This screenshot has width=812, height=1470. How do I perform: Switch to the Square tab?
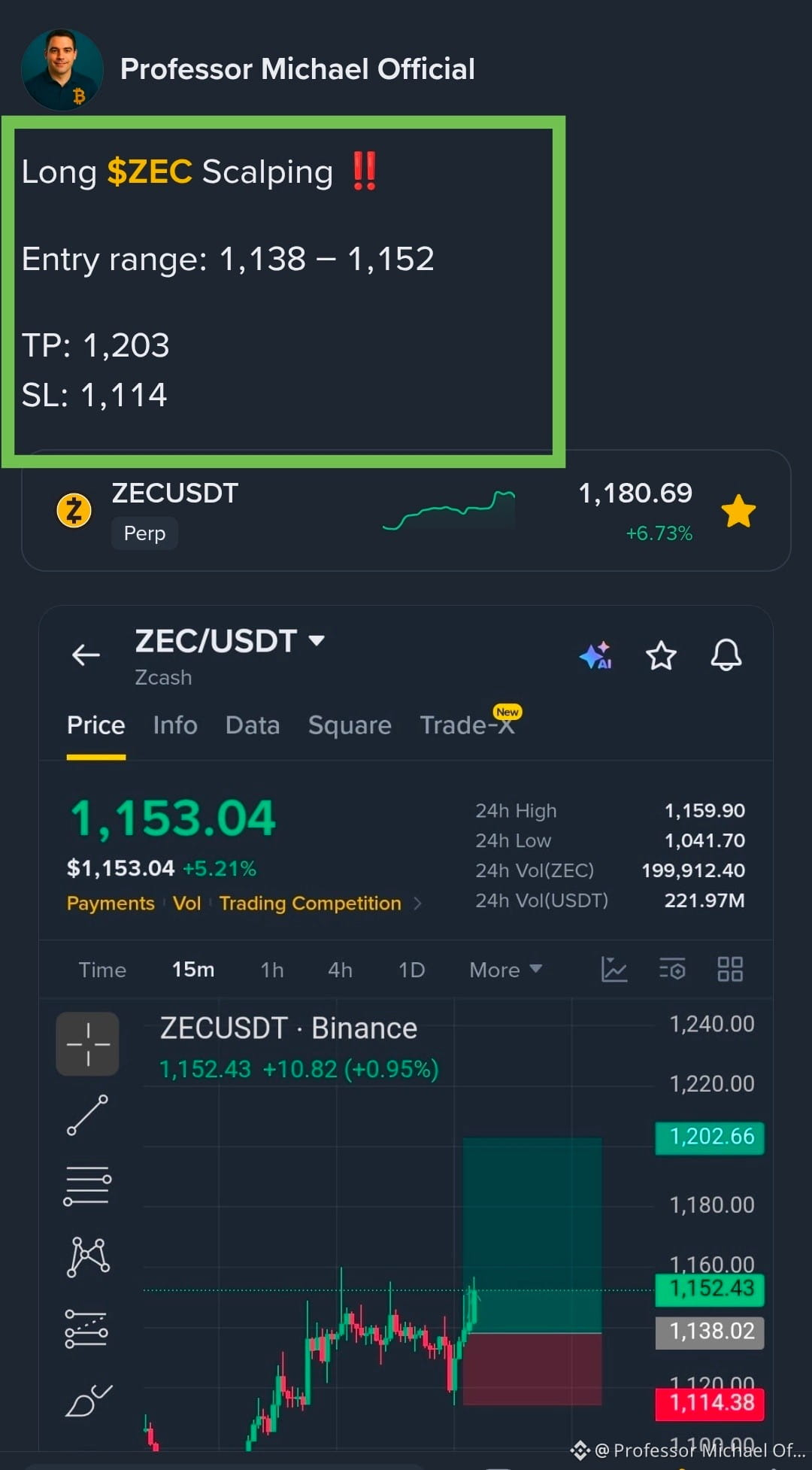click(350, 724)
